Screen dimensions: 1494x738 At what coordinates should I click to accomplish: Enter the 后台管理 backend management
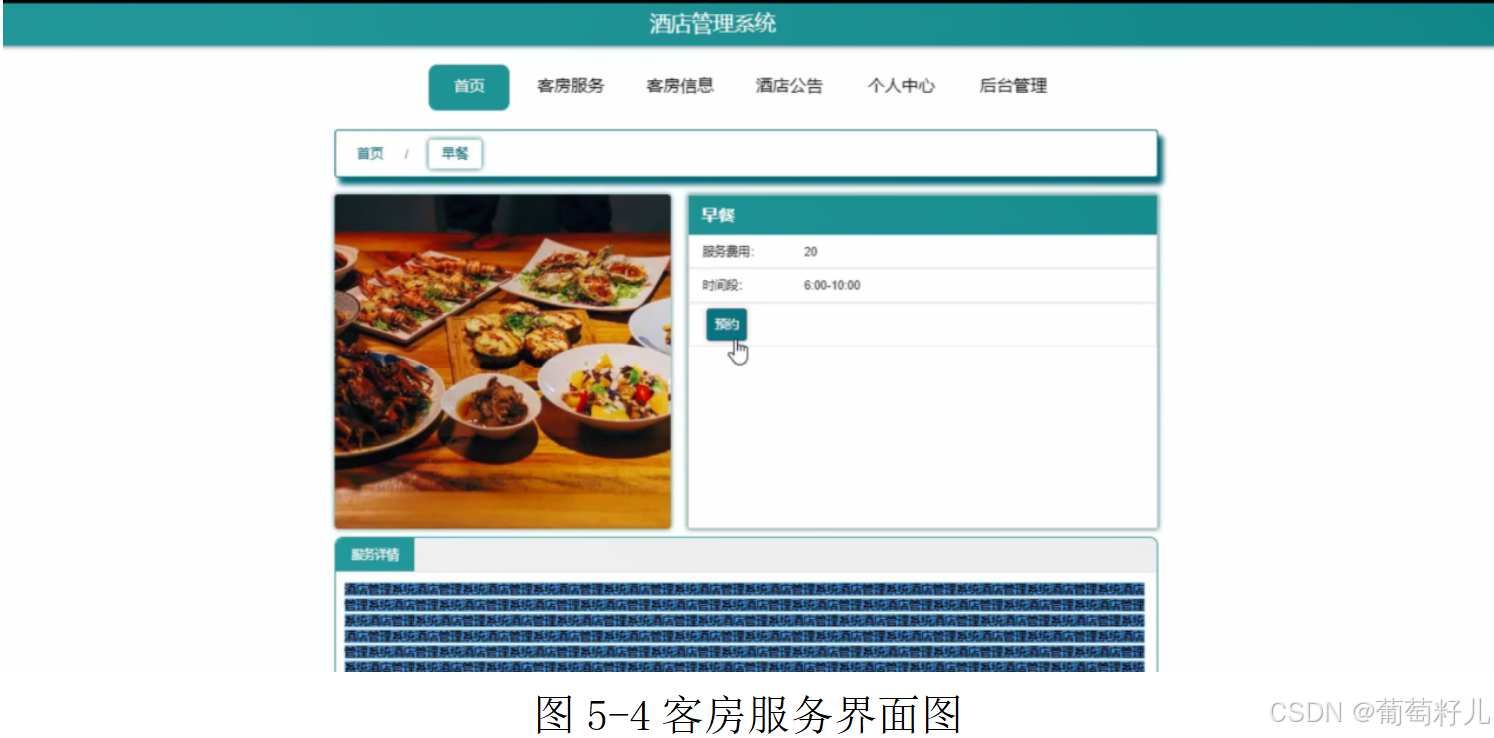1012,86
